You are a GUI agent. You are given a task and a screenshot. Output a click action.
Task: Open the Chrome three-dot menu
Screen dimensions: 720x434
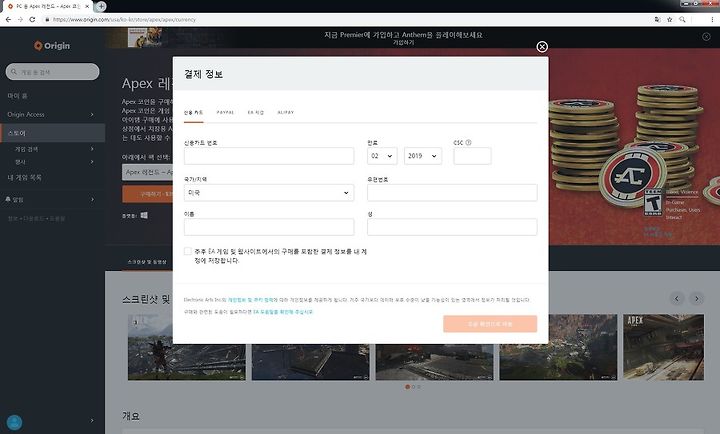point(712,19)
